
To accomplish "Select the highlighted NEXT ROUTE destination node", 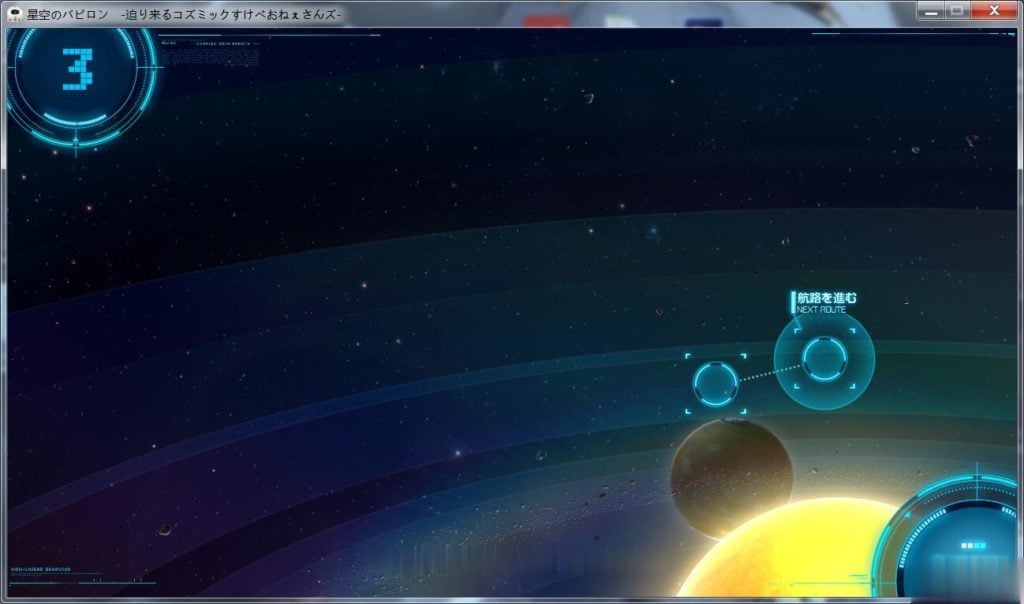I will 824,360.
